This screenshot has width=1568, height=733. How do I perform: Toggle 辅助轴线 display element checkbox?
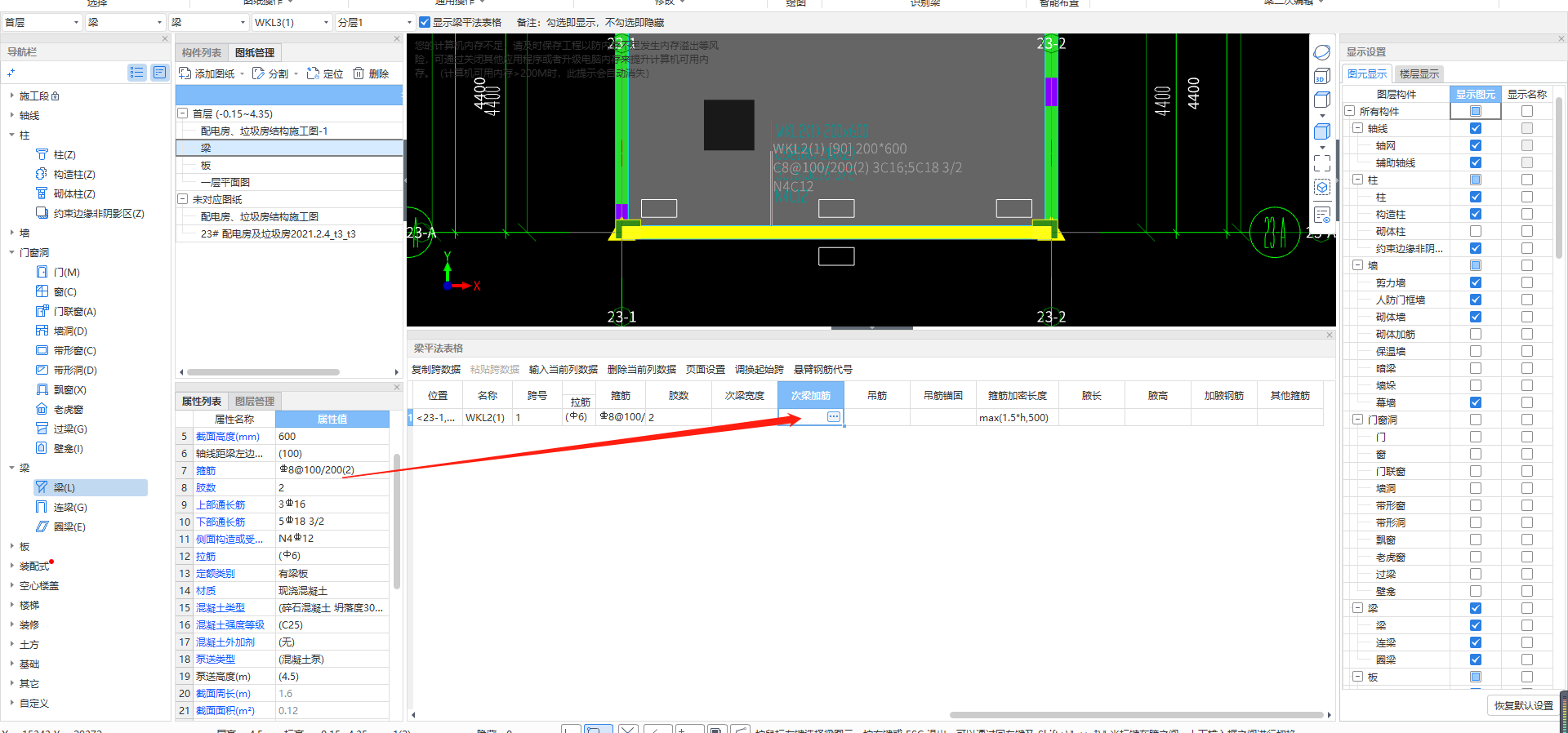[1475, 162]
